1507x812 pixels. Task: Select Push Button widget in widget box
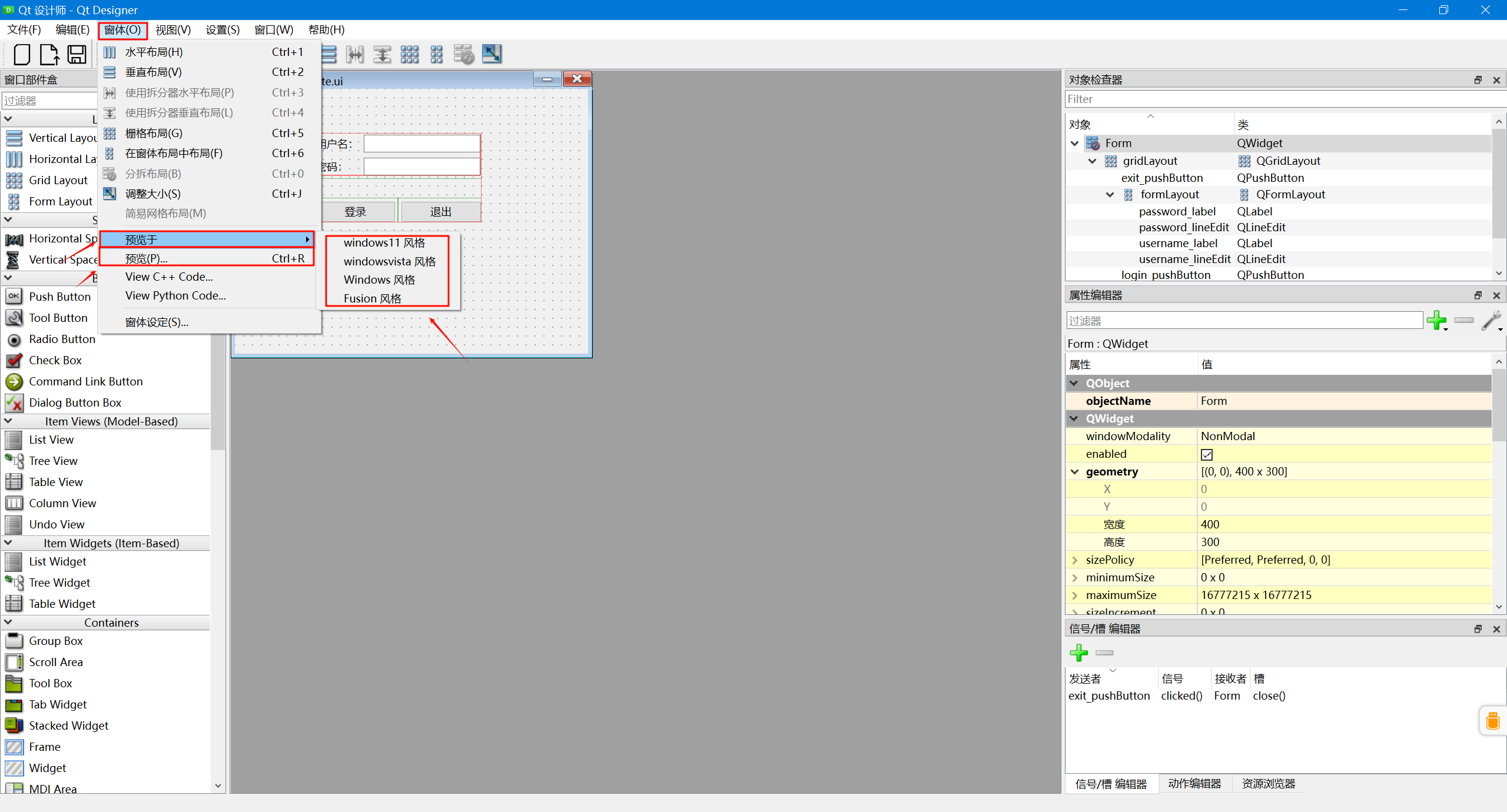[x=59, y=297]
